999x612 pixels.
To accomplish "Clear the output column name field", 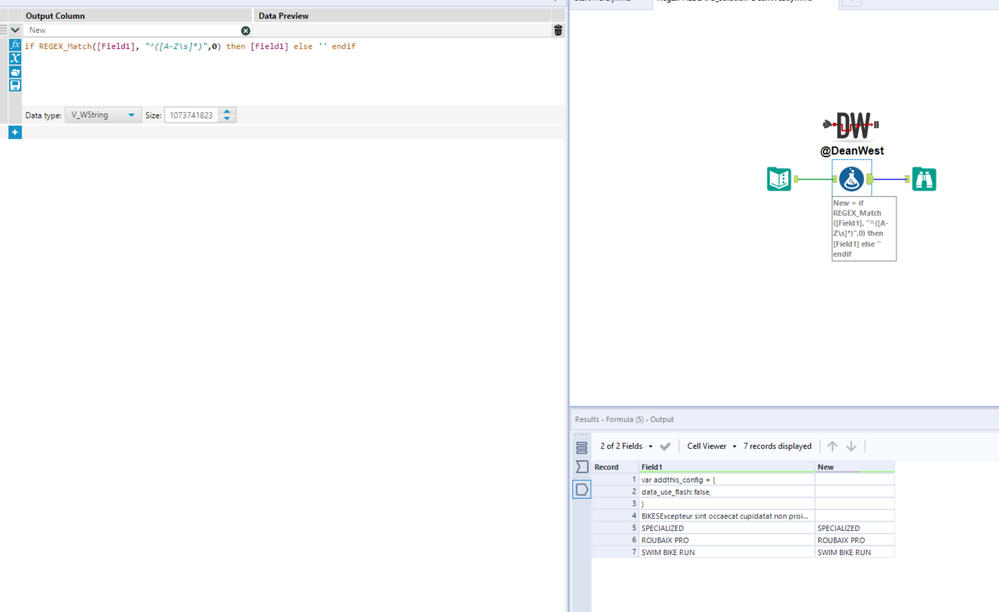I will (x=245, y=31).
